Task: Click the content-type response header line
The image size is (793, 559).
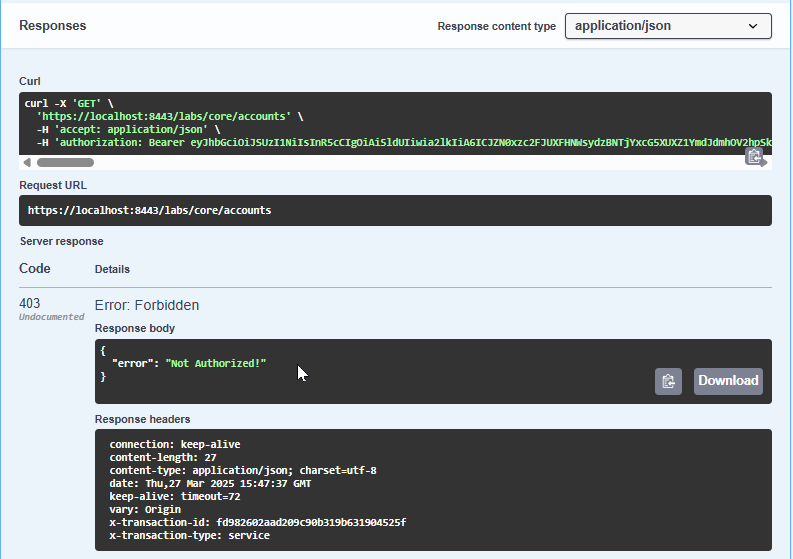Action: point(242,470)
